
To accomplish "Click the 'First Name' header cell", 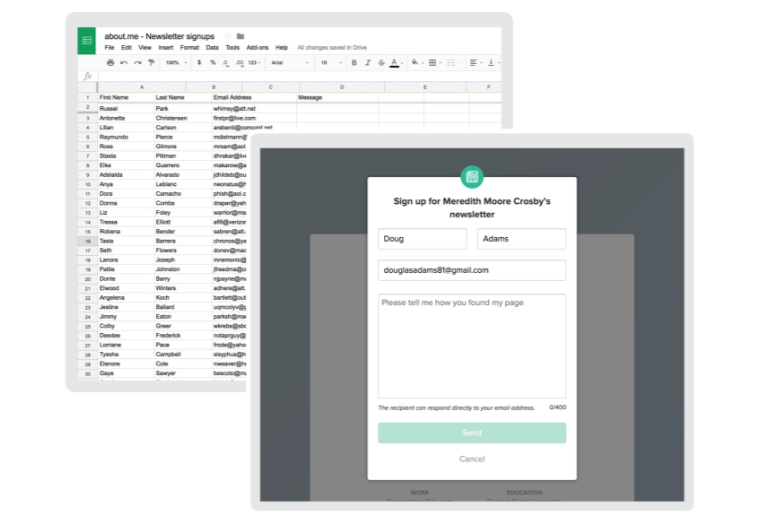I will tap(125, 97).
